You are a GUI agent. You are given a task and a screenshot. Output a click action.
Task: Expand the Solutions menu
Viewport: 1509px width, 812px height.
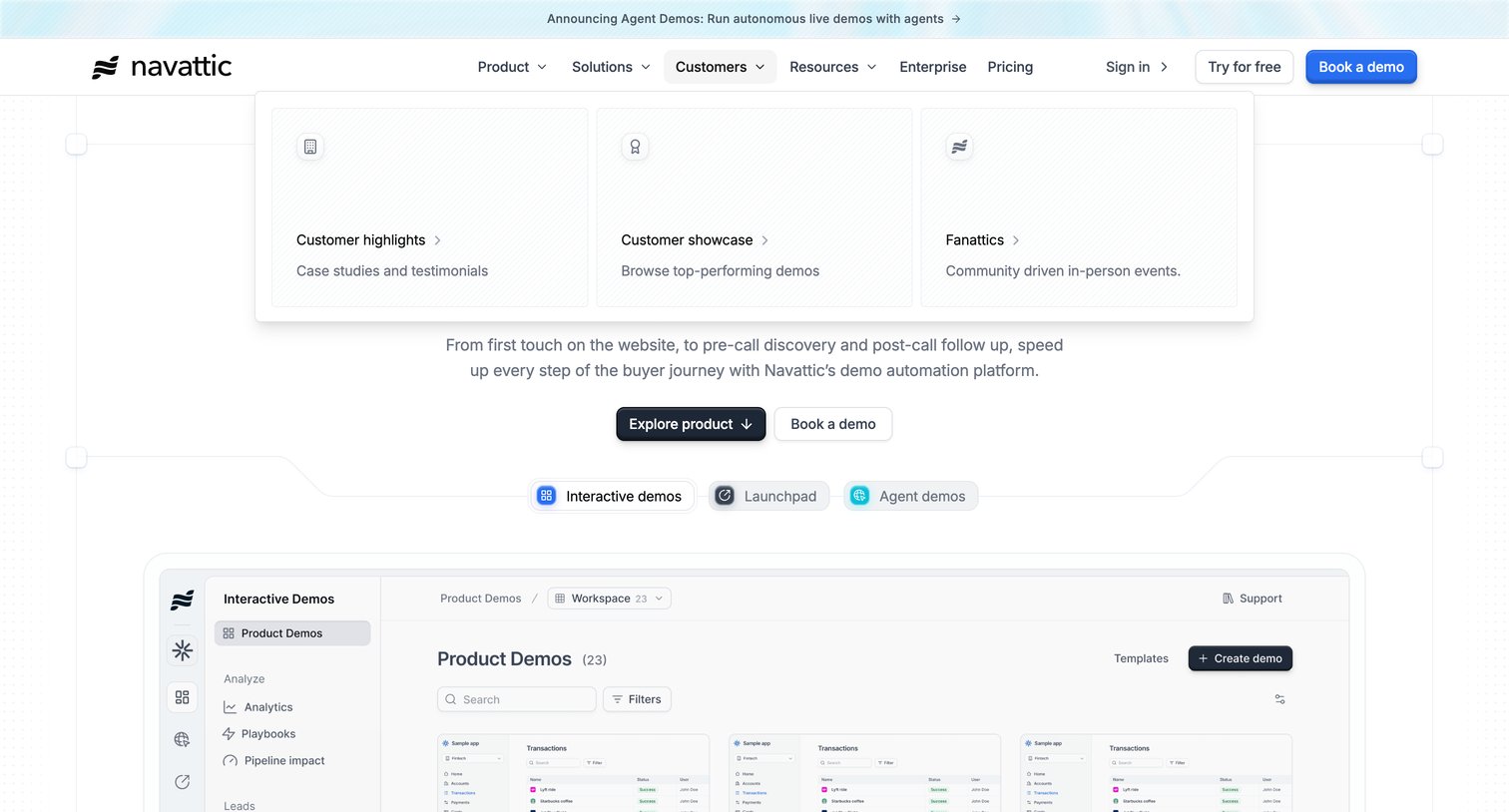[611, 67]
